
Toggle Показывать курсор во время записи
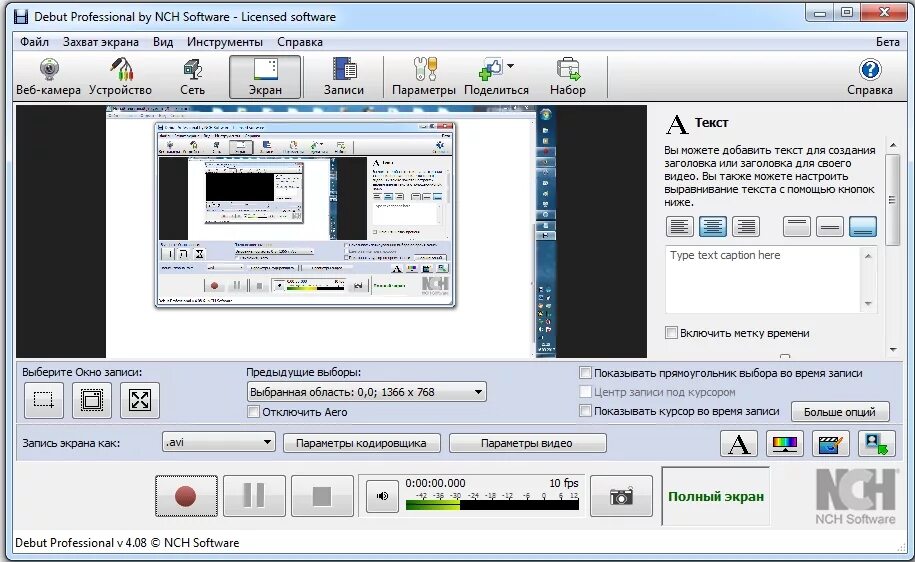point(585,411)
